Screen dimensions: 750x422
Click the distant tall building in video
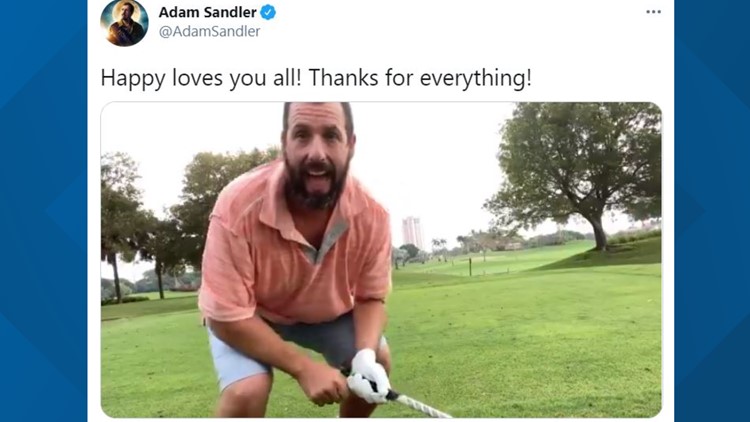coord(412,232)
